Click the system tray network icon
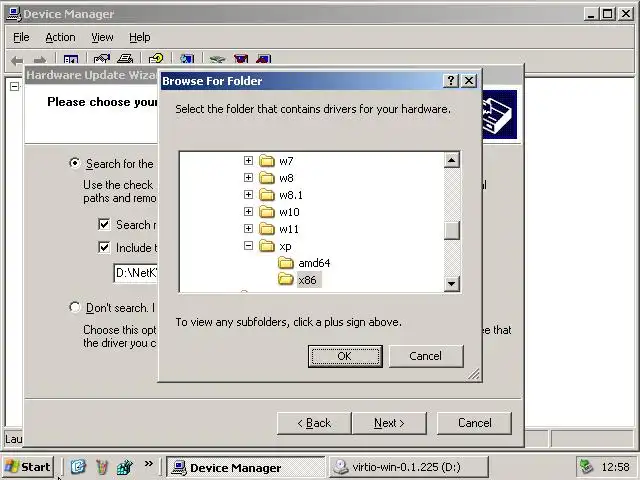 (x=587, y=467)
